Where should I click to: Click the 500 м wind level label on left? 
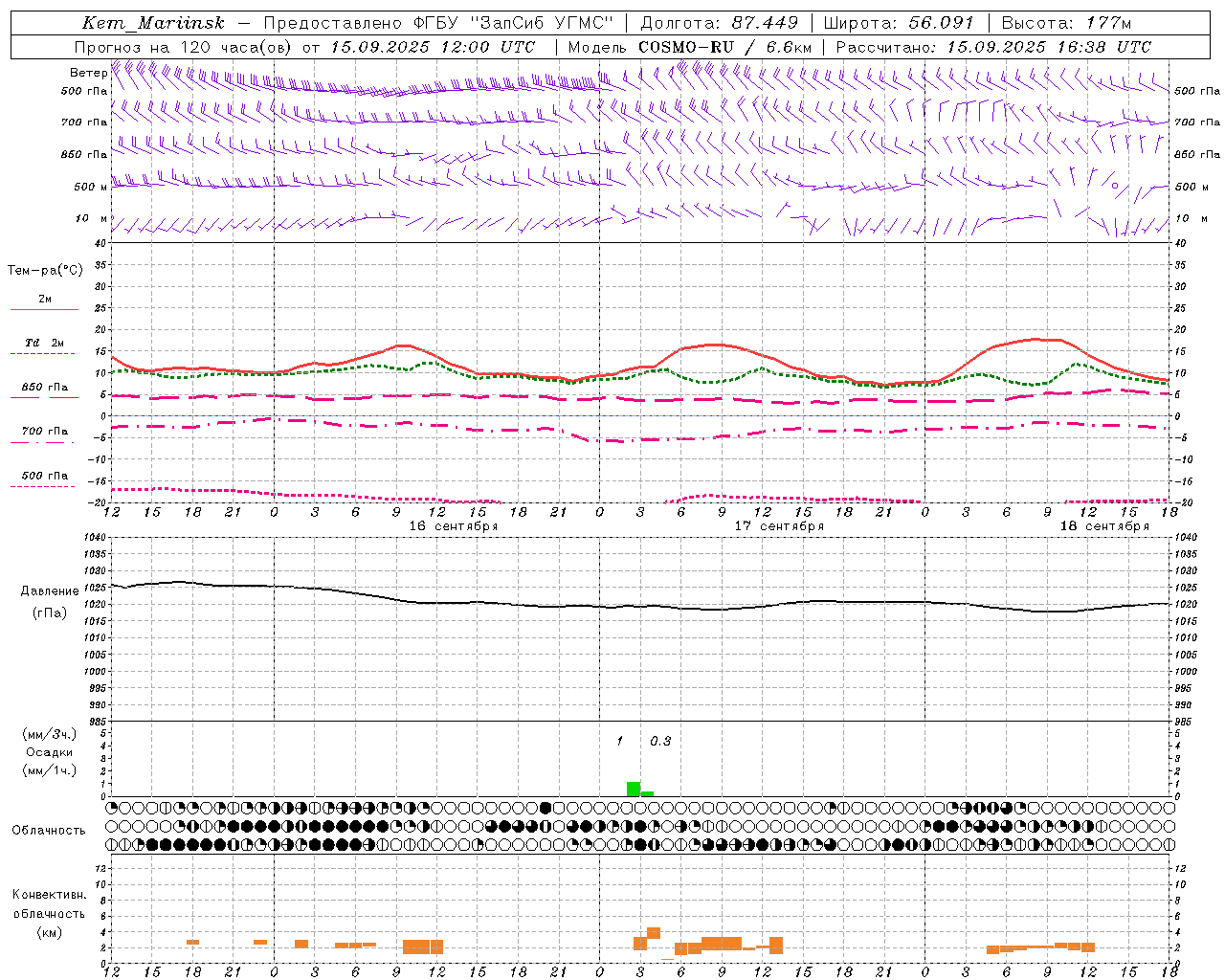(91, 187)
